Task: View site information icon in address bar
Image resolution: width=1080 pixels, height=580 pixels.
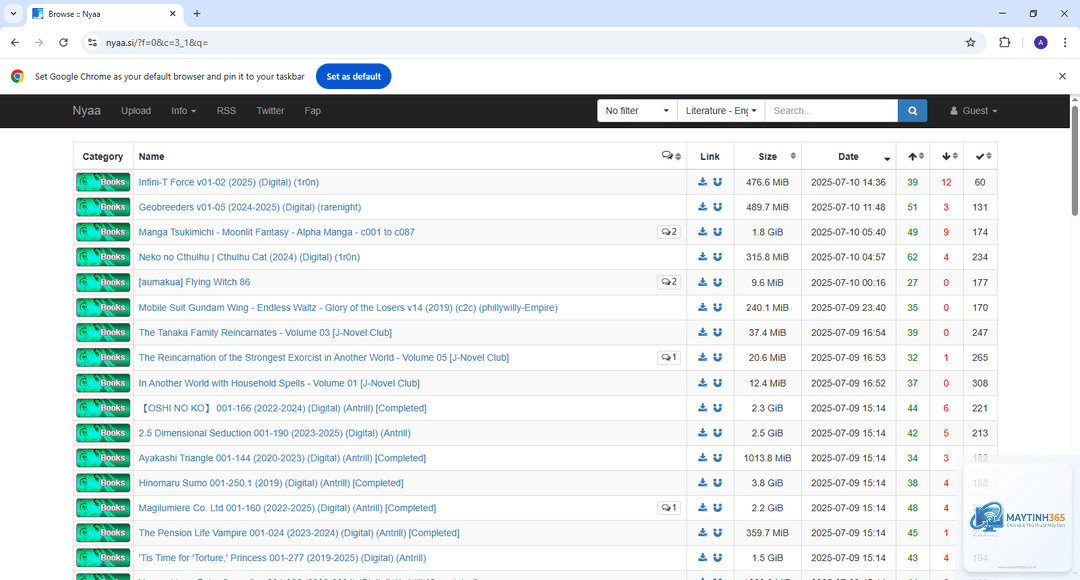Action: click(x=92, y=43)
